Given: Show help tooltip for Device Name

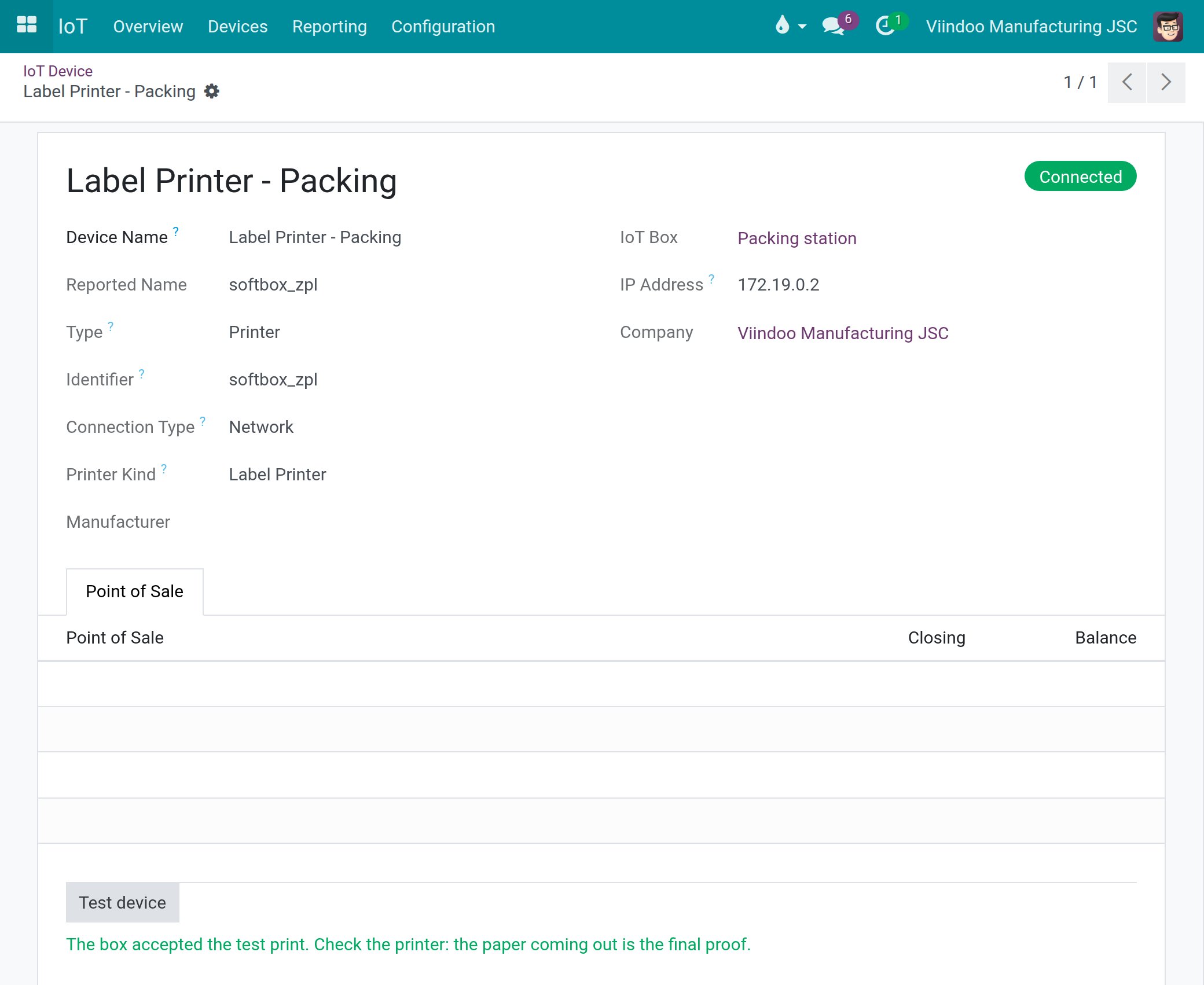Looking at the screenshot, I should [176, 231].
